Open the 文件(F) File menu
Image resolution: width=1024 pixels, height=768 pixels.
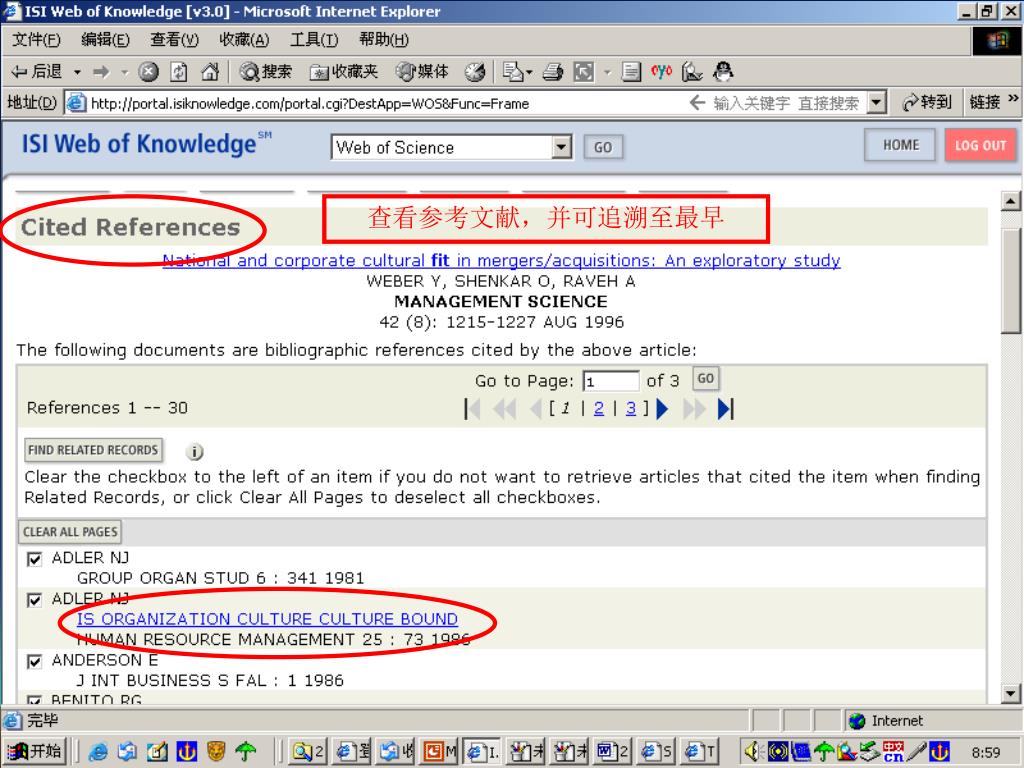tap(36, 40)
